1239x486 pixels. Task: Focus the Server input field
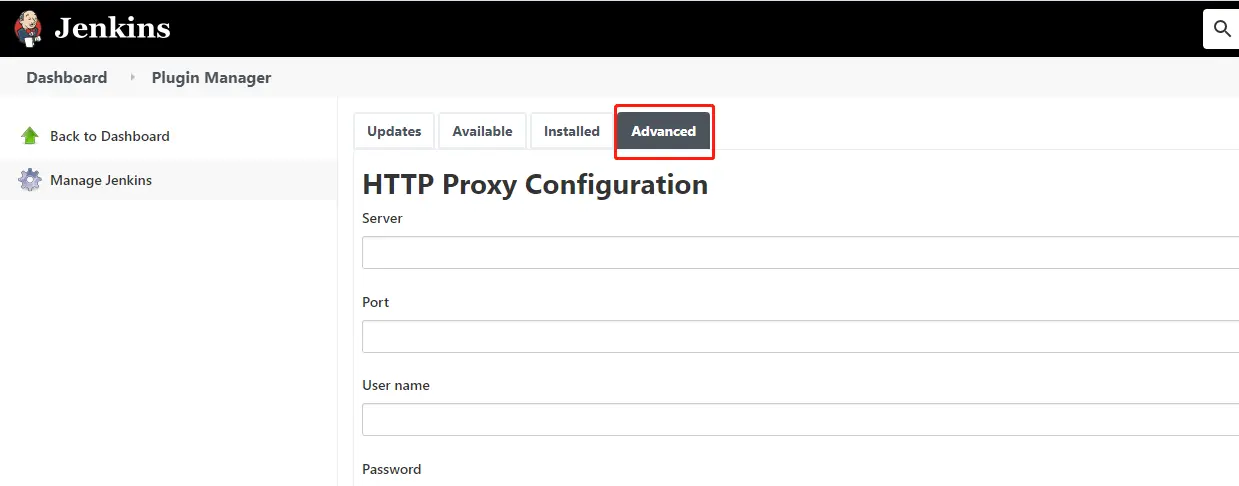pos(800,253)
